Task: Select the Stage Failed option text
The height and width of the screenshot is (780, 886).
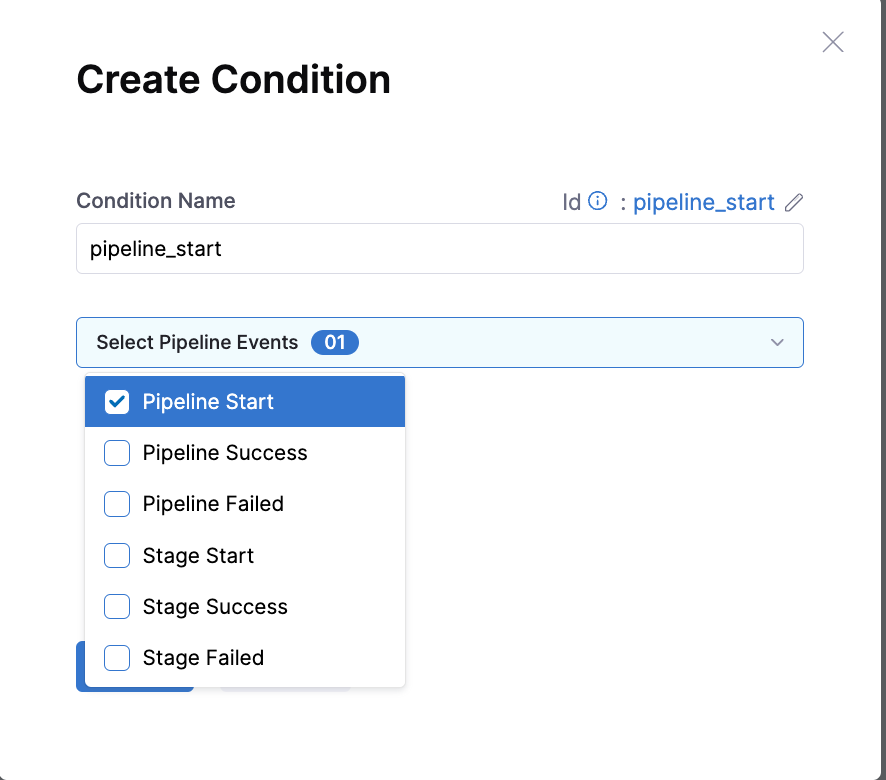Action: [203, 658]
